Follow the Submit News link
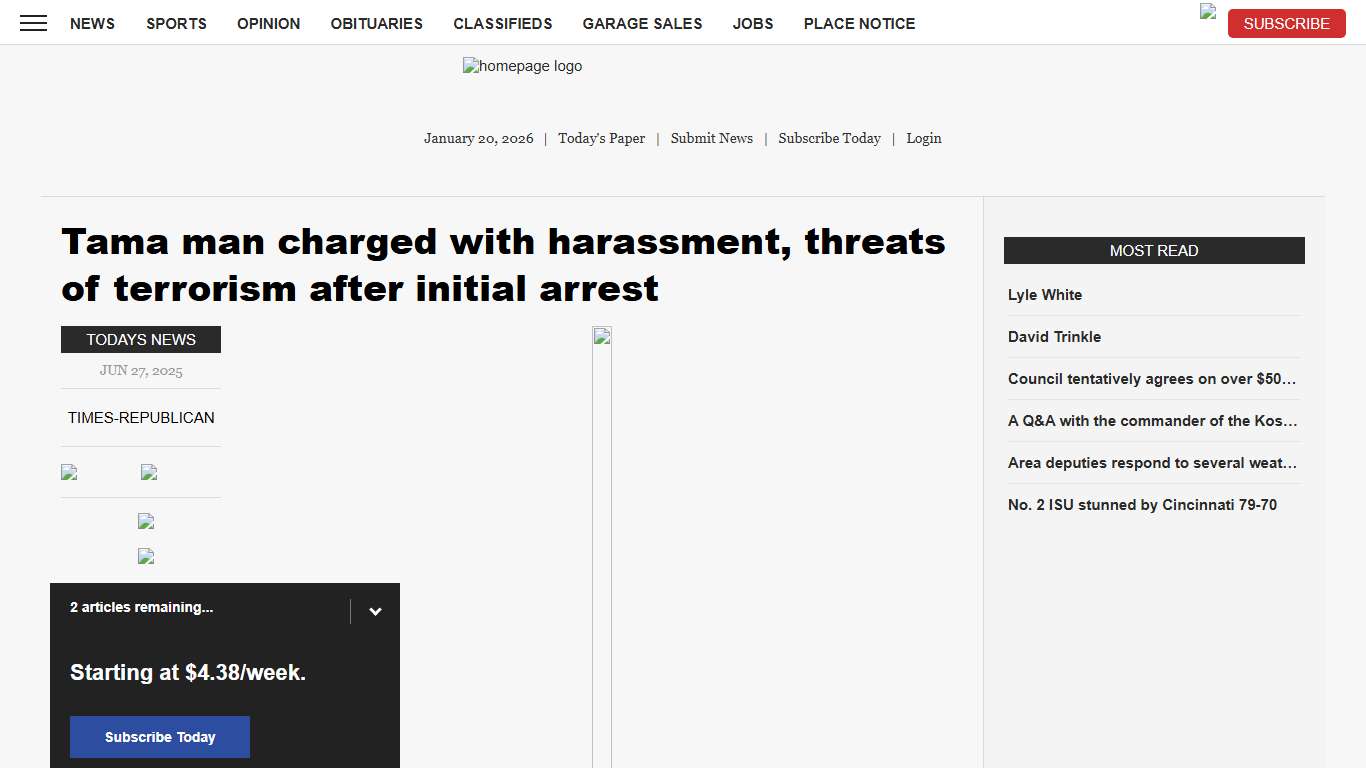This screenshot has width=1366, height=768. tap(711, 138)
